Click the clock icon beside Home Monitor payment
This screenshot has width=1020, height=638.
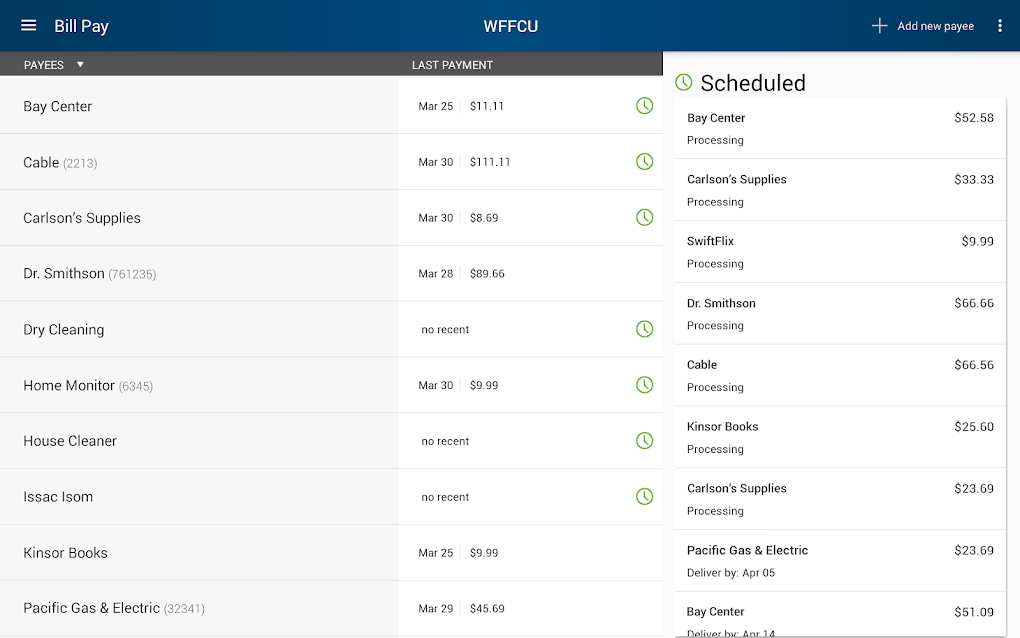coord(644,384)
